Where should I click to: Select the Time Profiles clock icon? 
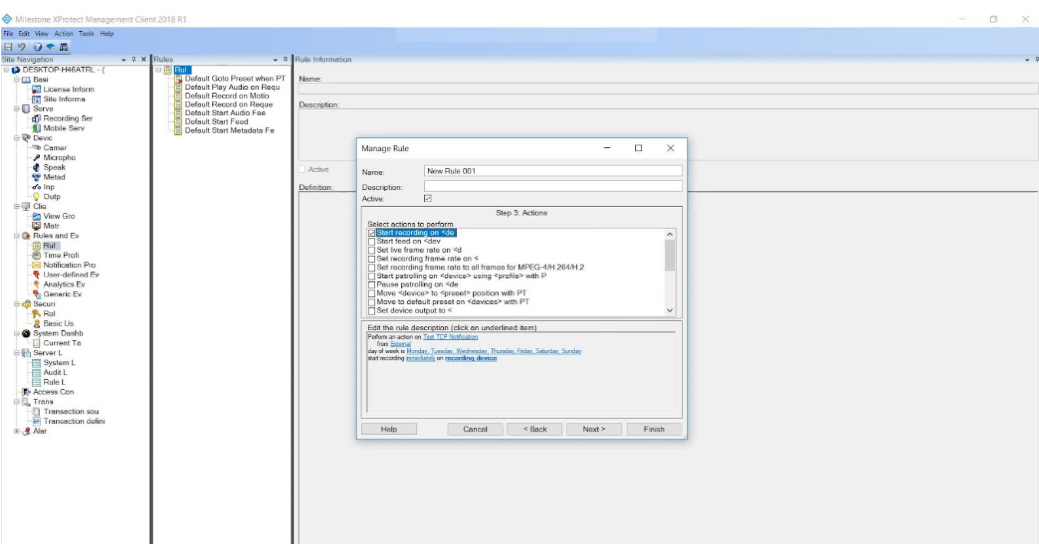[x=36, y=255]
